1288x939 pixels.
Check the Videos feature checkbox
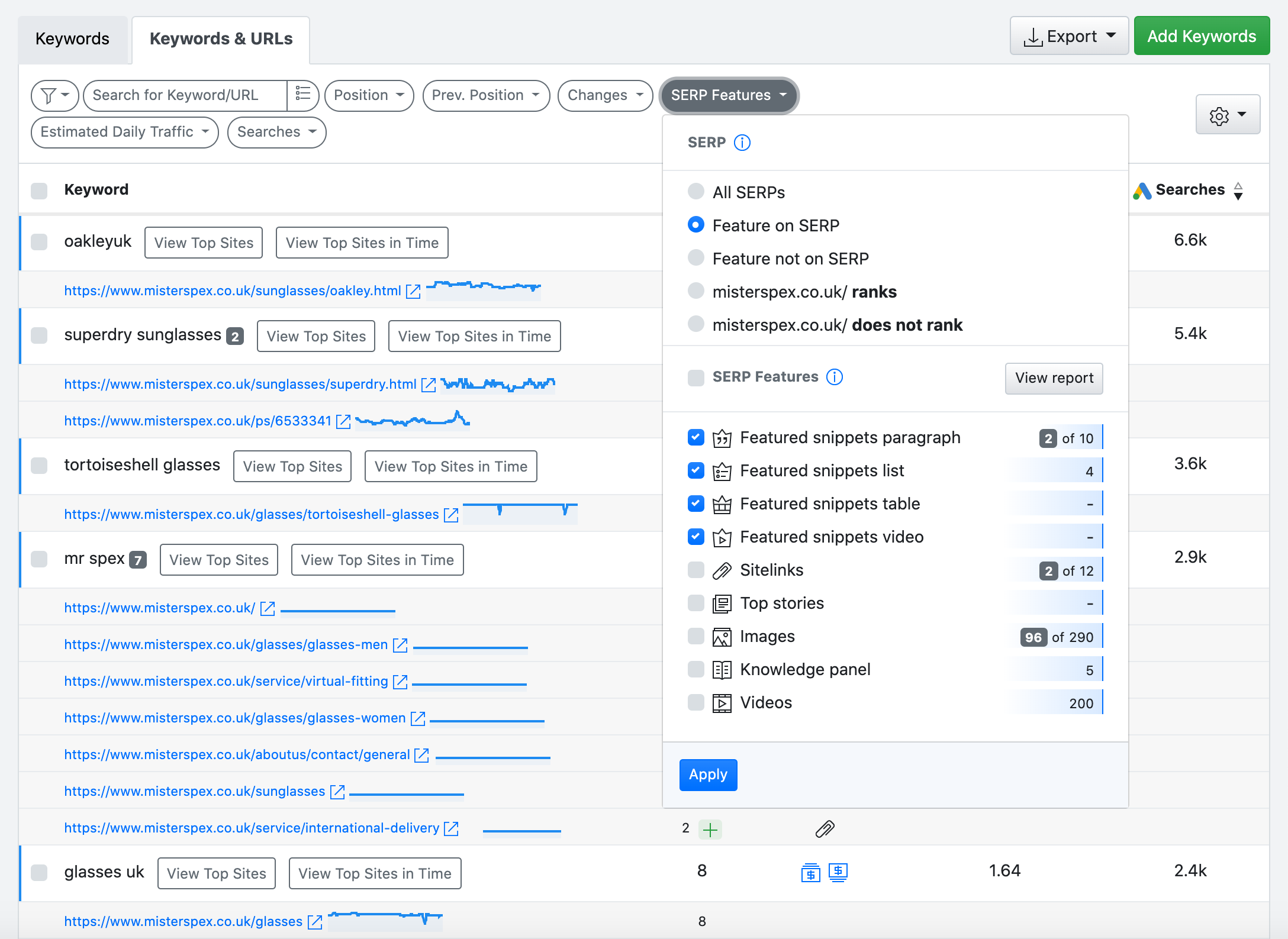click(x=696, y=702)
